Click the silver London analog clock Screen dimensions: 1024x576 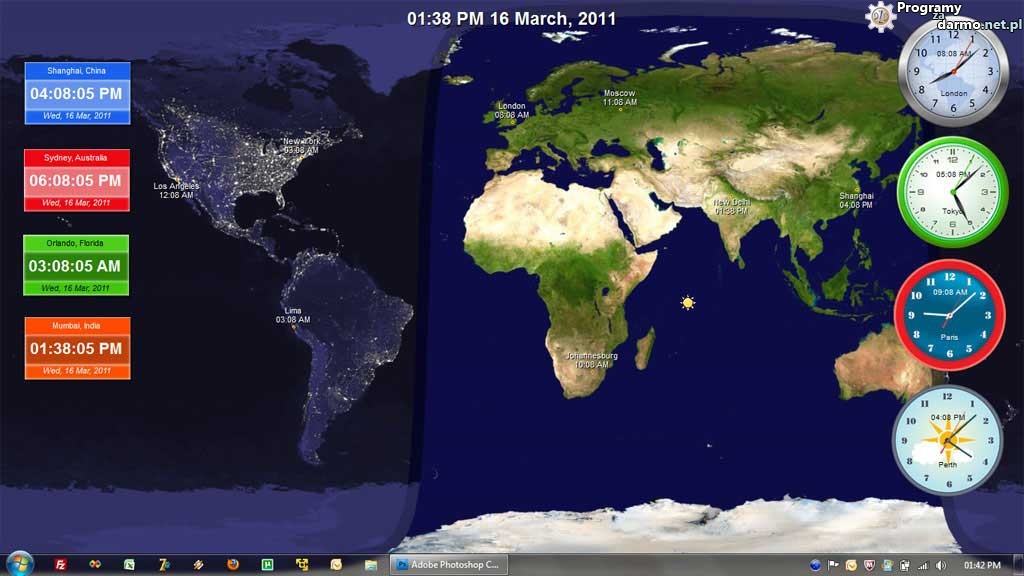952,69
